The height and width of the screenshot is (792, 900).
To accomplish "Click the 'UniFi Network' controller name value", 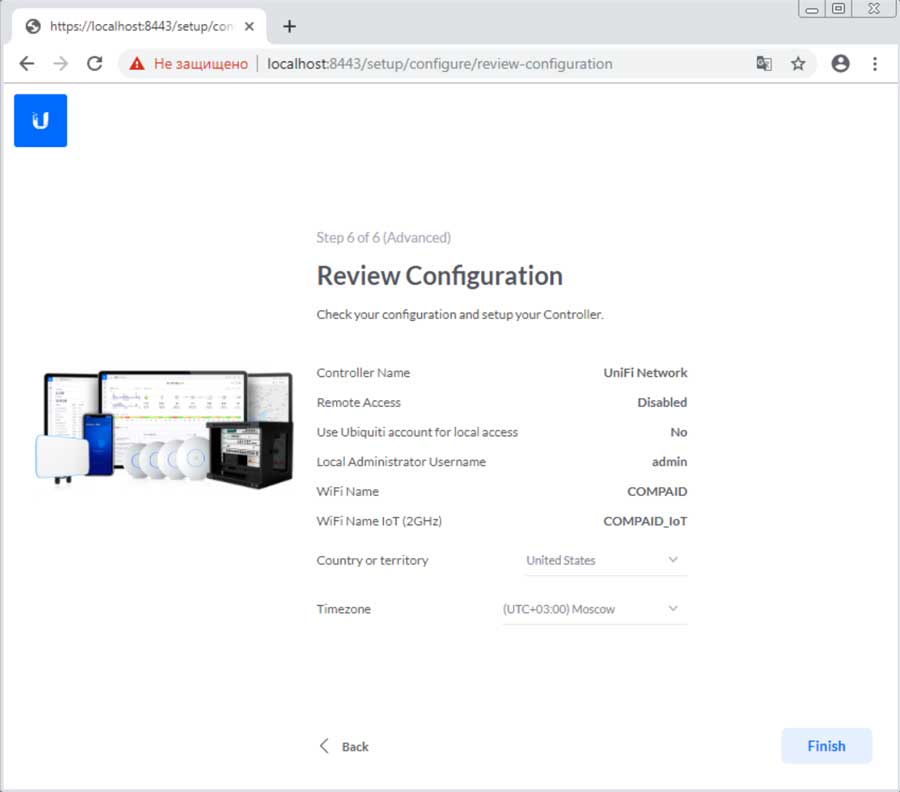I will click(x=645, y=372).
